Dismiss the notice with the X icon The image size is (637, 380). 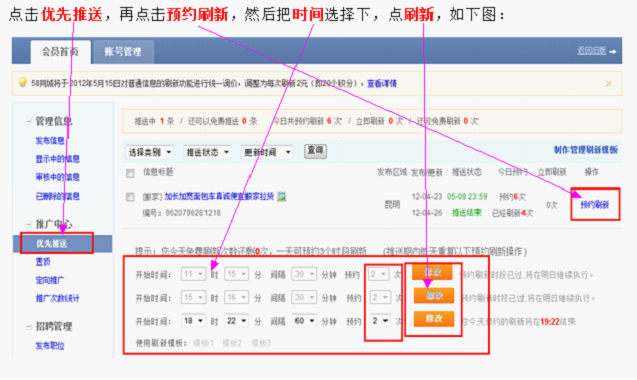(x=609, y=84)
